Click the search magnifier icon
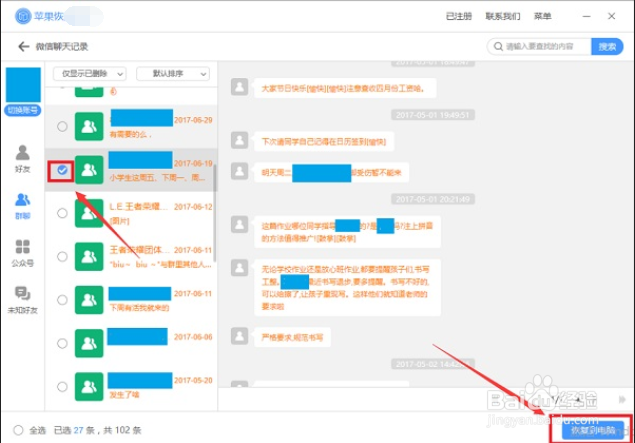Viewport: 635px width, 443px height. [x=498, y=47]
